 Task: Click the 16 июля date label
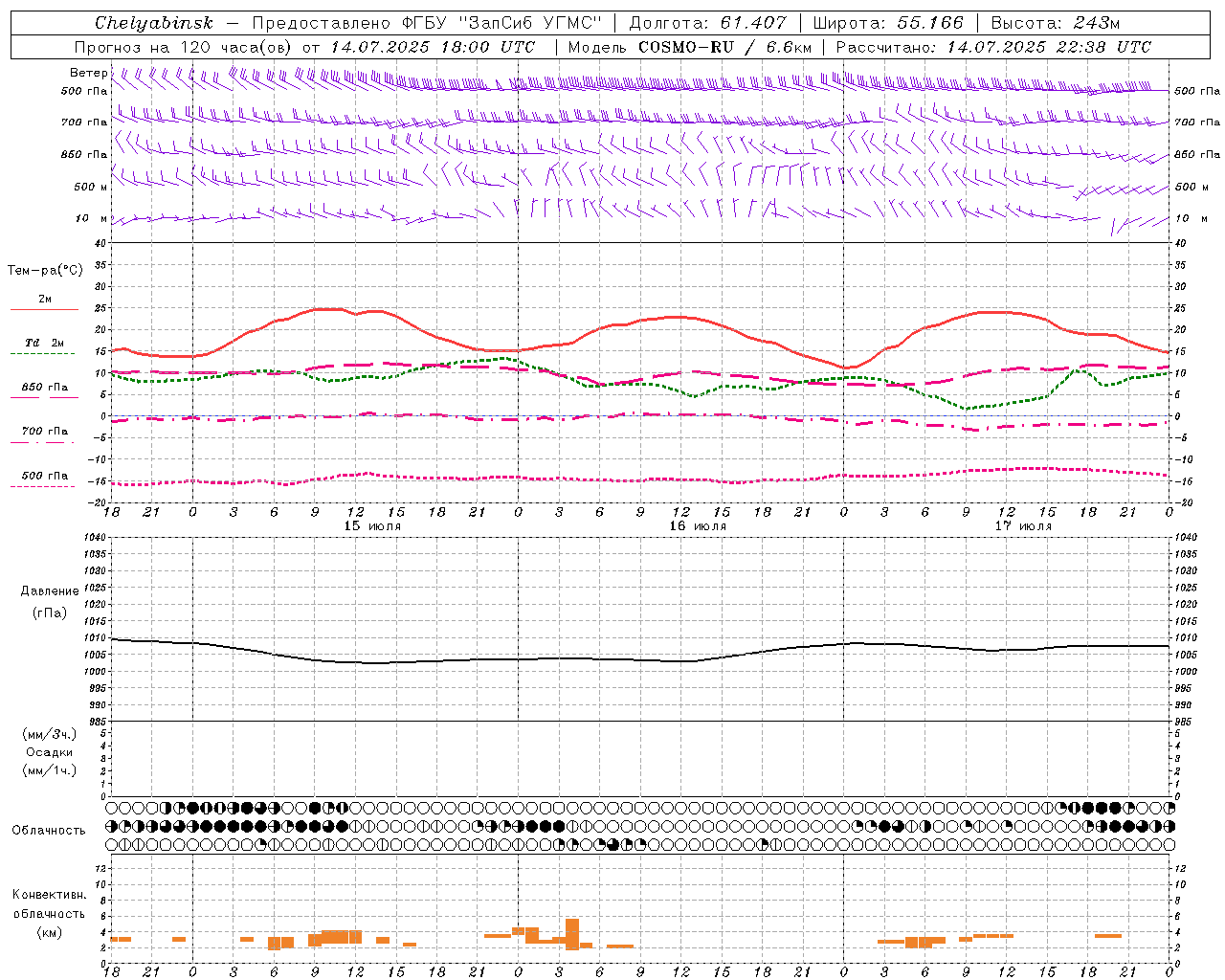698,526
